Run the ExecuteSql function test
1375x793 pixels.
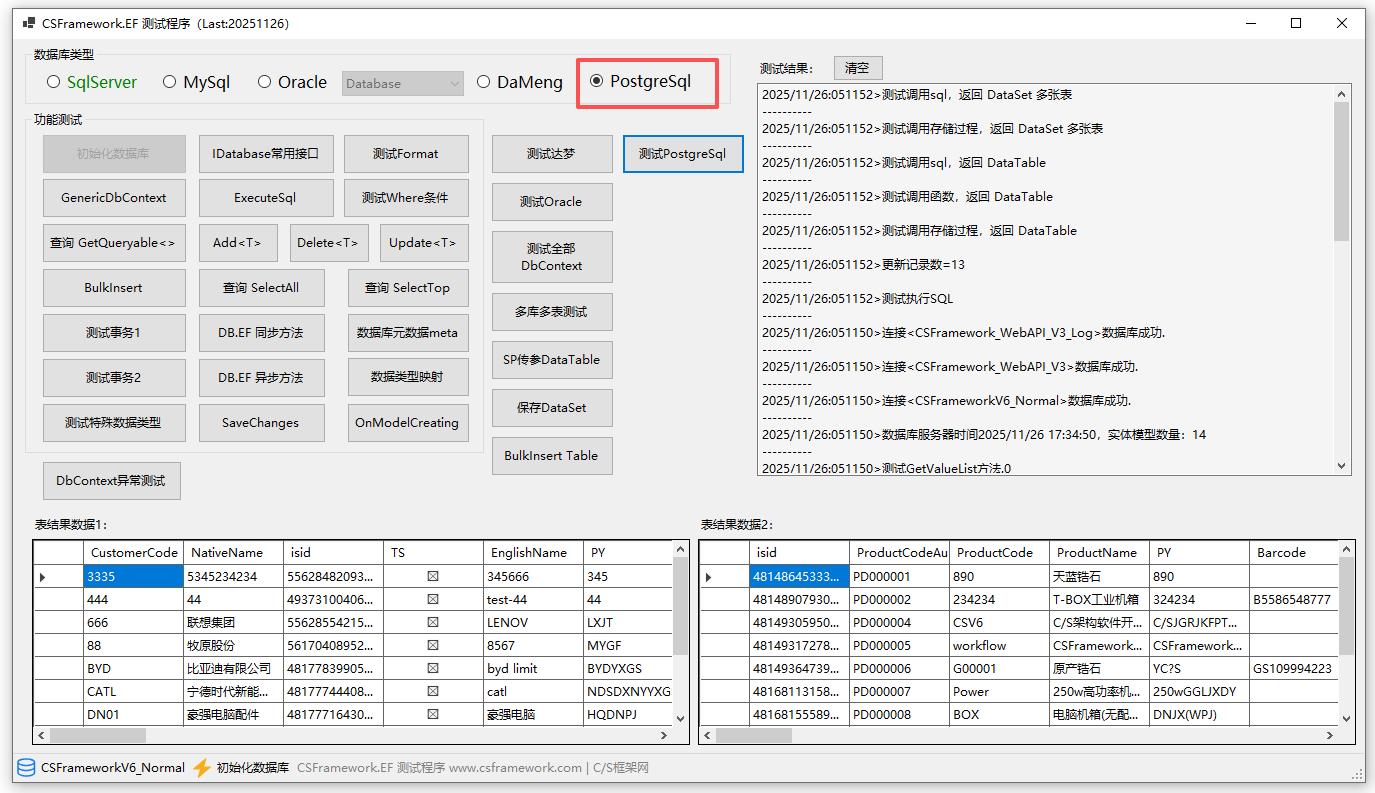click(266, 198)
